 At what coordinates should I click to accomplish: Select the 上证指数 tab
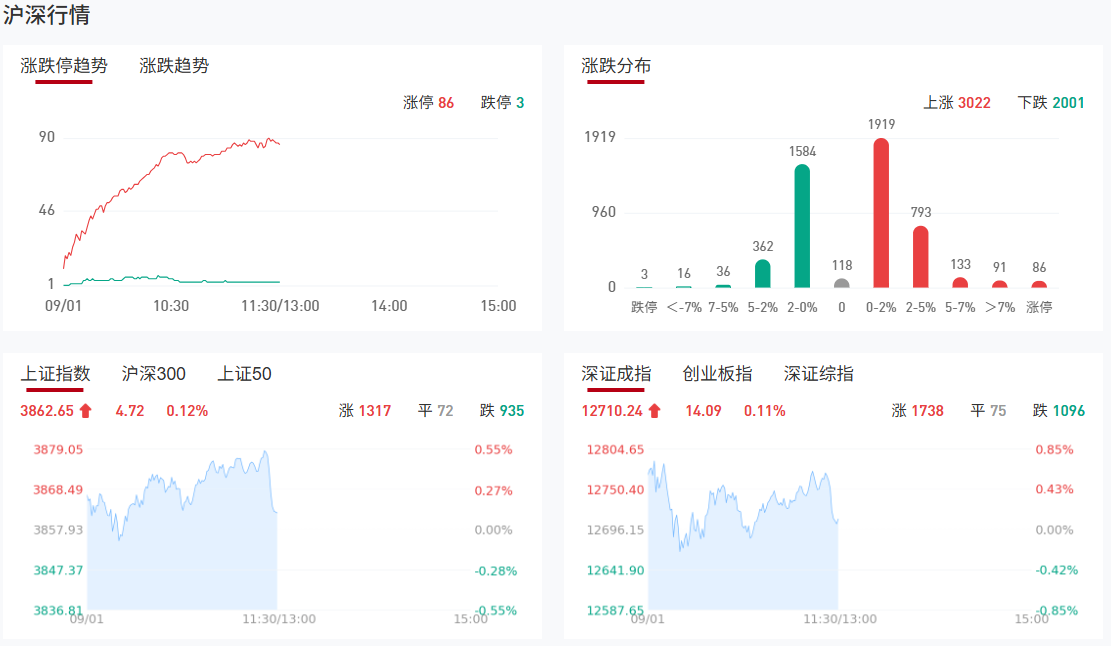[x=55, y=374]
